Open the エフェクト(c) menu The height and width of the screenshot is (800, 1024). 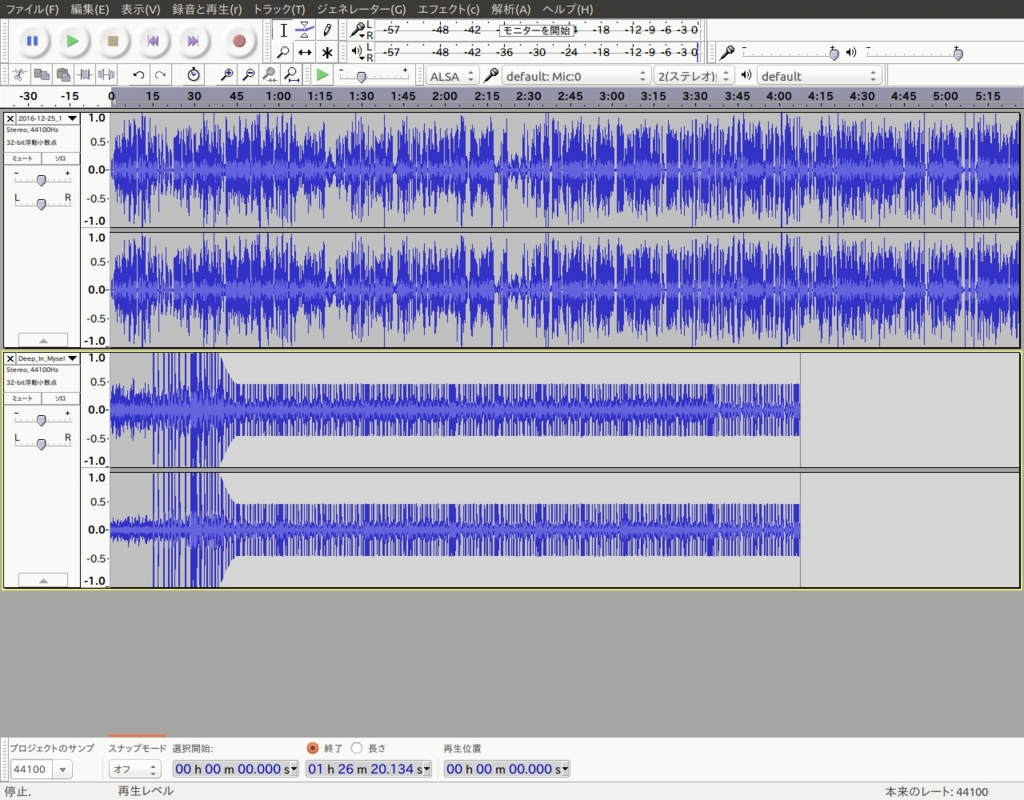449,9
